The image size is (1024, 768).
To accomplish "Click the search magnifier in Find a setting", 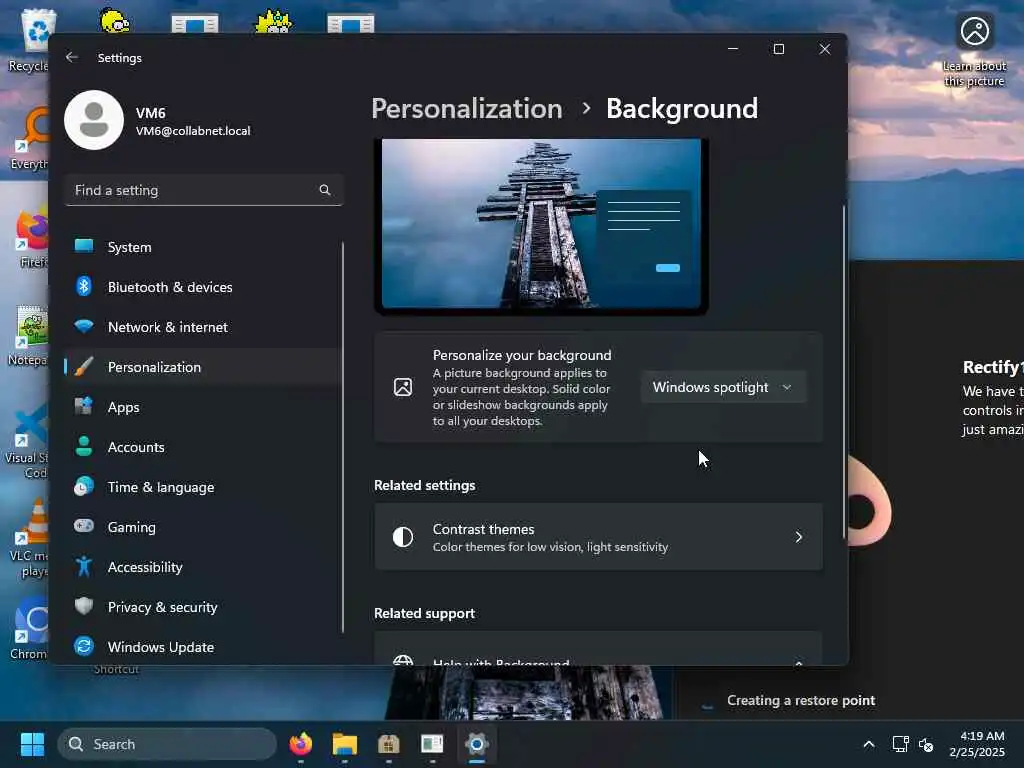I will click(325, 190).
